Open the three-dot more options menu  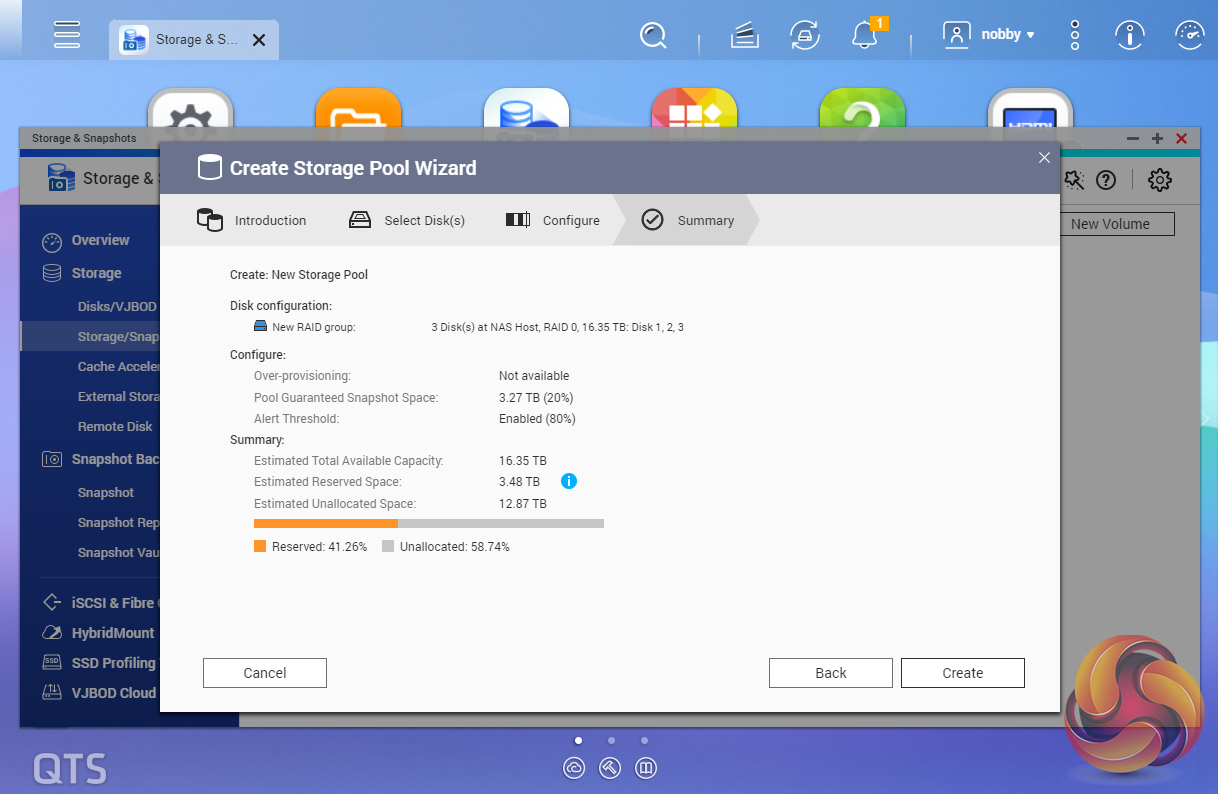(1075, 36)
